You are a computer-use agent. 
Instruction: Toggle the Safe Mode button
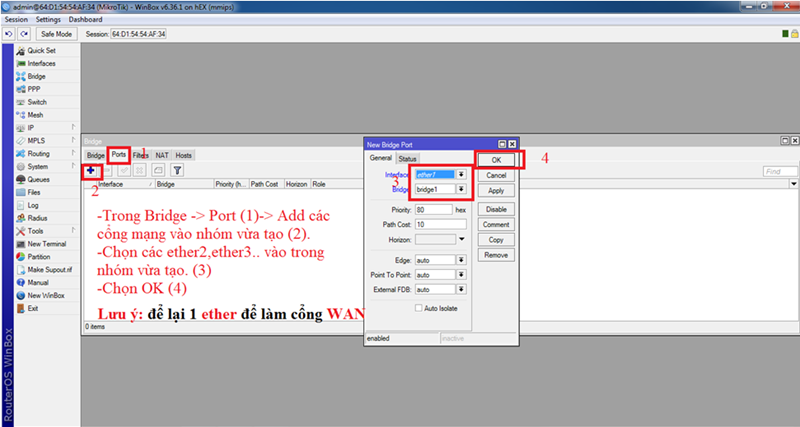(56, 34)
